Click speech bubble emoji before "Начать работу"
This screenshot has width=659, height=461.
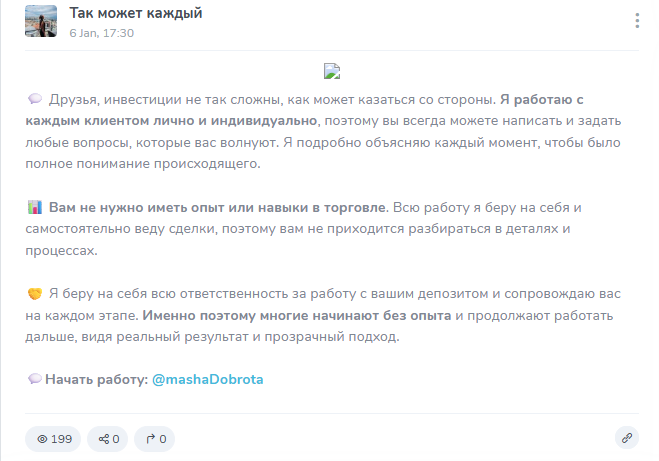pyautogui.click(x=35, y=379)
